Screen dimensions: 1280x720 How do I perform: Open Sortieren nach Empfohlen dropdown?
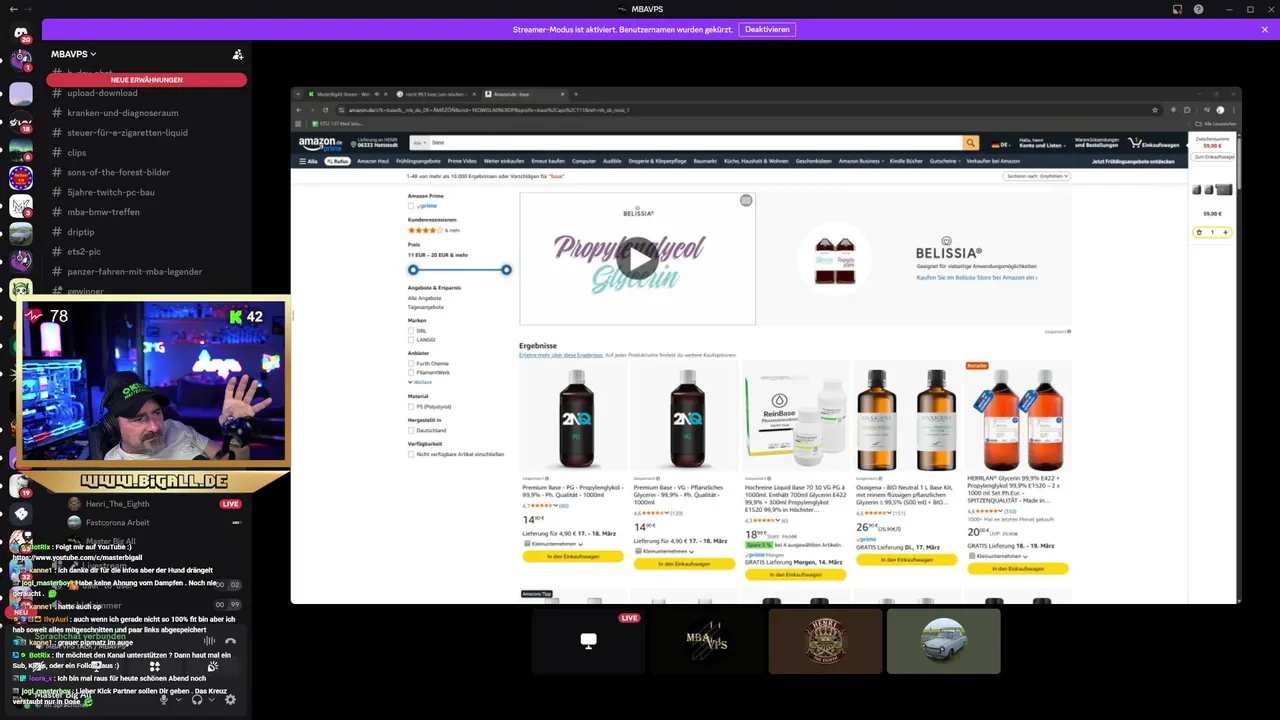(x=1037, y=176)
